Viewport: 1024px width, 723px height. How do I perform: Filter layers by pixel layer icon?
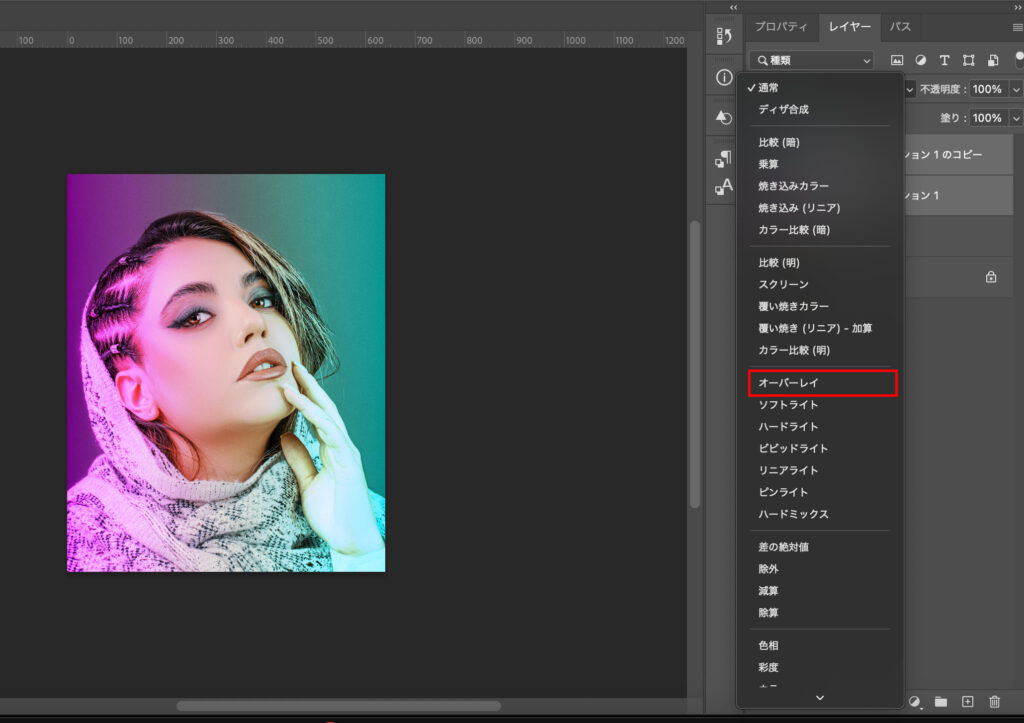(897, 61)
